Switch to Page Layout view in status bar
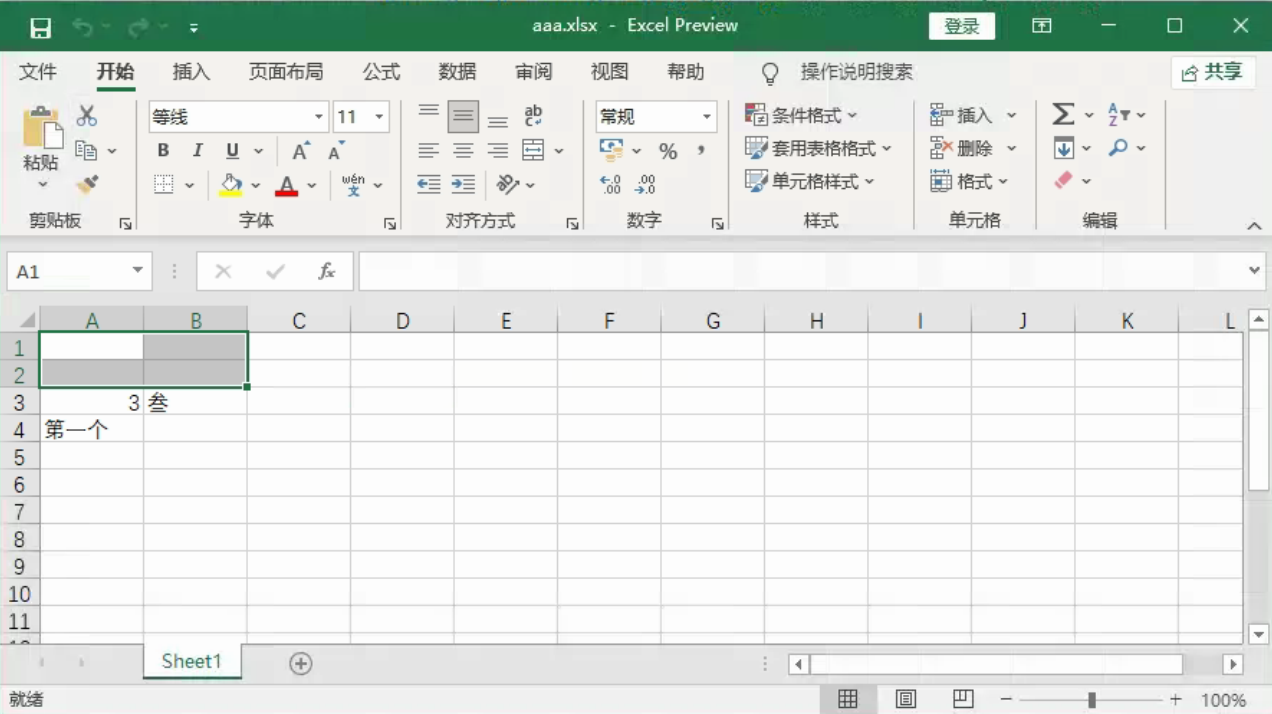The width and height of the screenshot is (1272, 714). tap(906, 699)
